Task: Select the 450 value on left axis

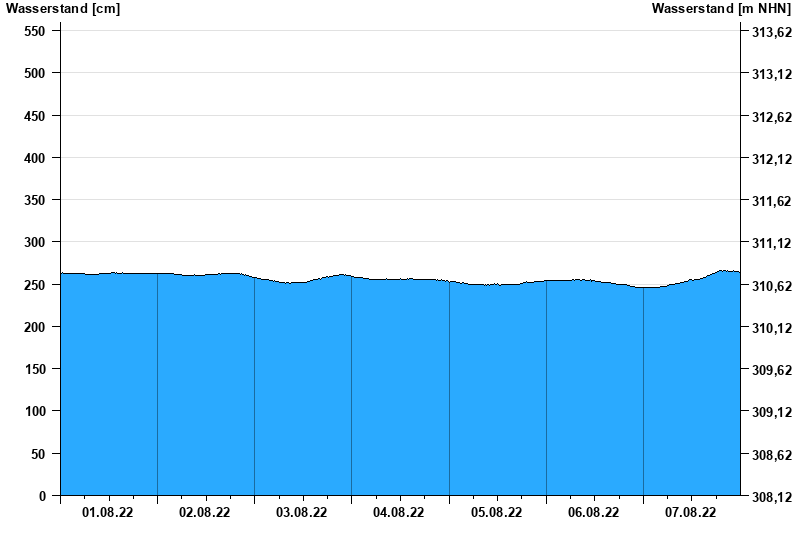Action: click(x=35, y=116)
